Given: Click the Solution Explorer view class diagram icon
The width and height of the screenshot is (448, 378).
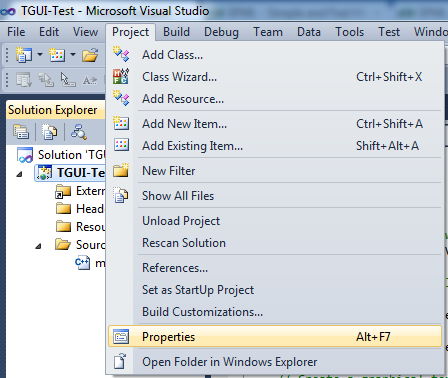Looking at the screenshot, I should [x=79, y=132].
